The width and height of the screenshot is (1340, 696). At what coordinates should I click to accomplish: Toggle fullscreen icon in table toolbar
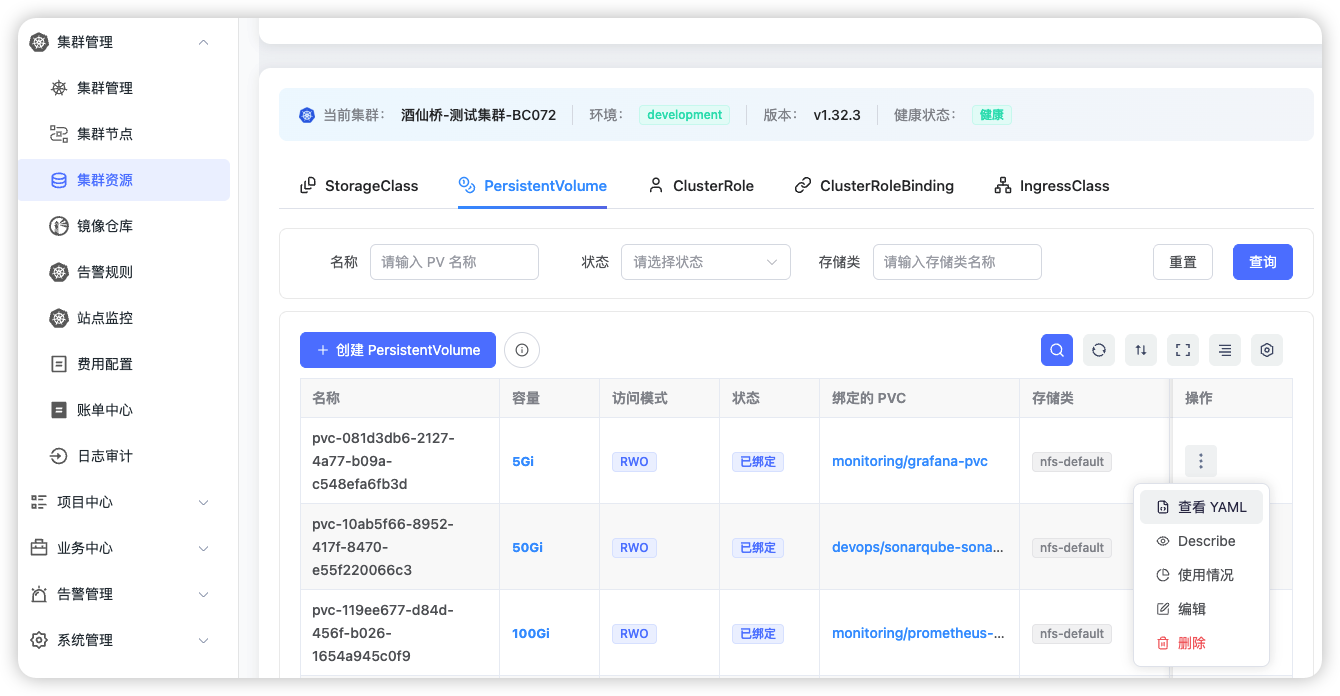tap(1183, 350)
